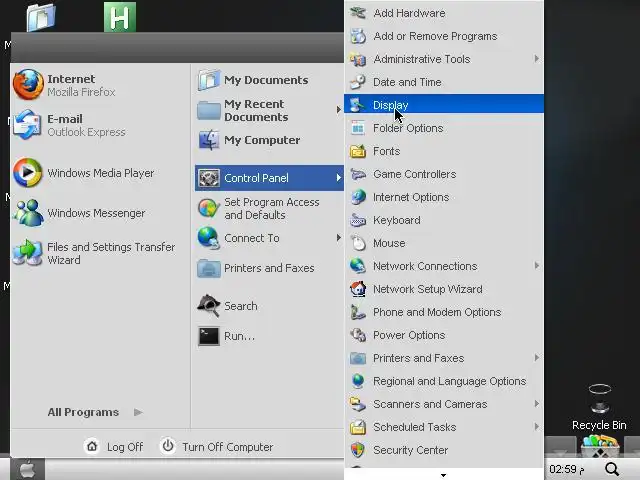
Task: Click the Fonts folder icon
Action: pos(358,151)
